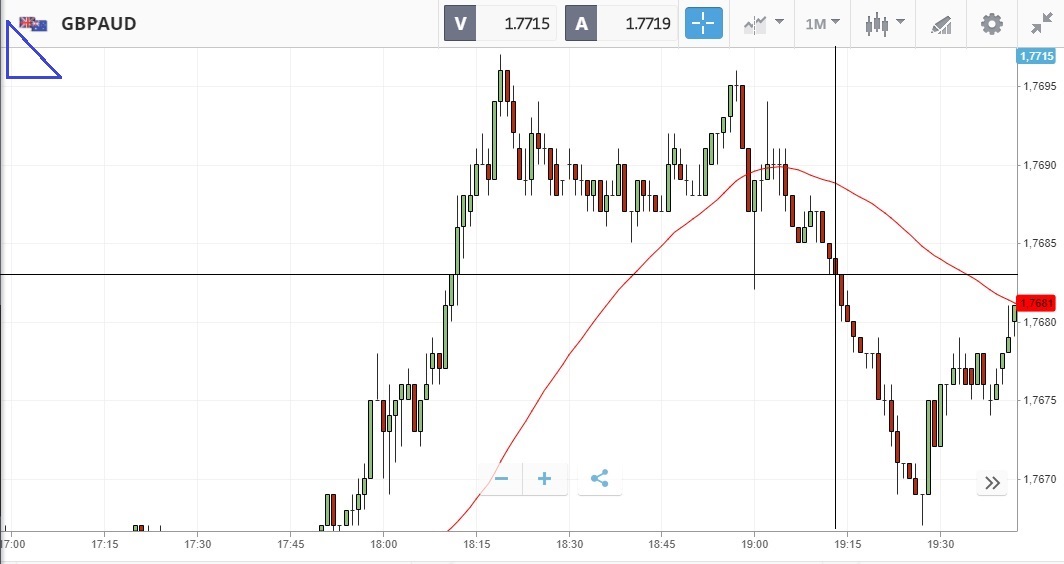Click the blue 1.7715 price marker

[1036, 56]
